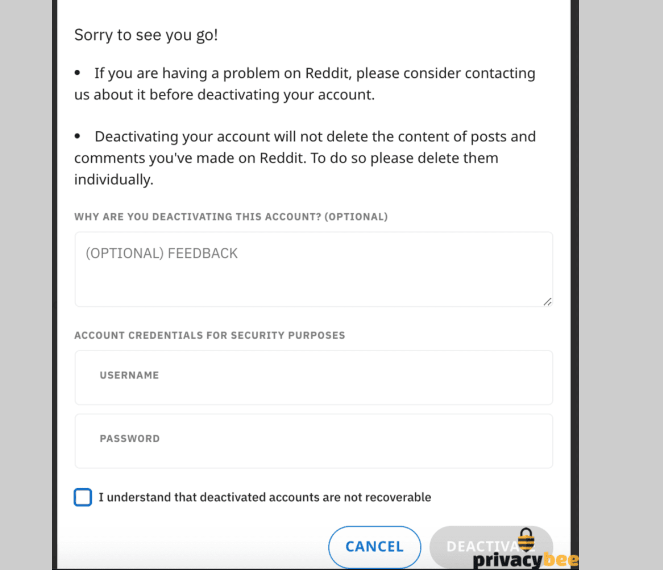Click into the Username field
This screenshot has height=570, width=663.
pyautogui.click(x=313, y=377)
